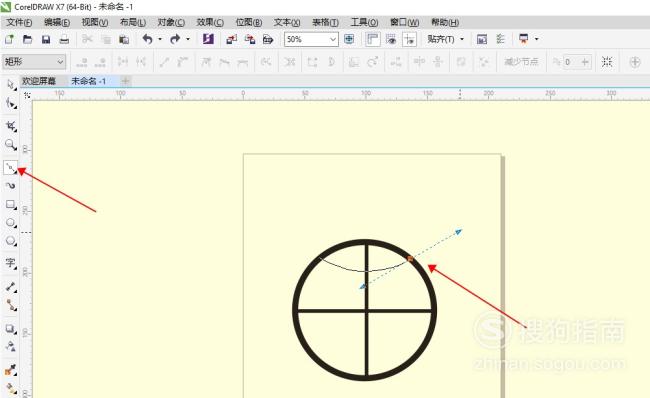This screenshot has height=398, width=650.
Task: Expand the redo history dropdown arrow
Action: click(188, 39)
